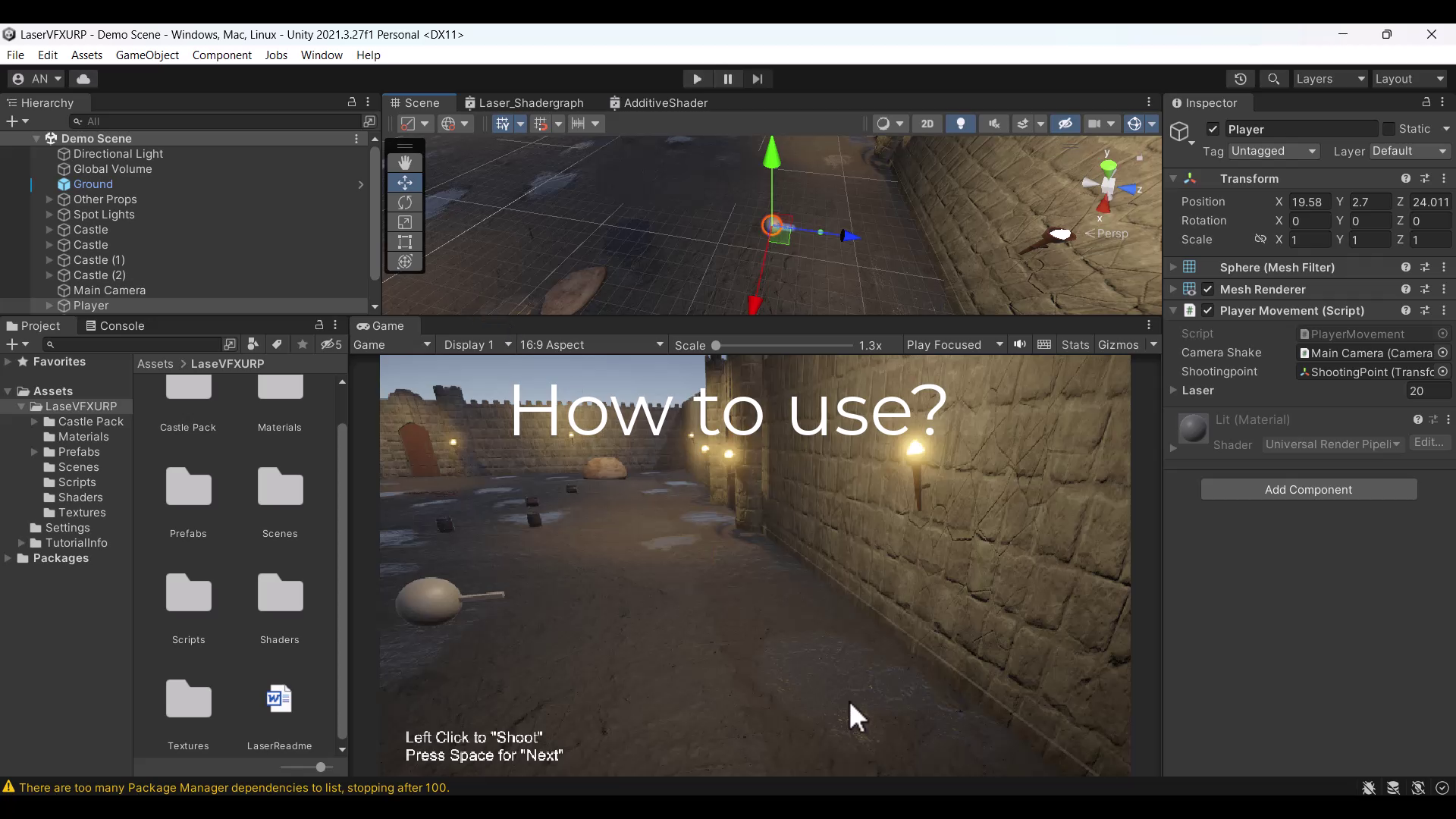Click the Hierarchy search field
This screenshot has width=1456, height=819.
(x=216, y=121)
